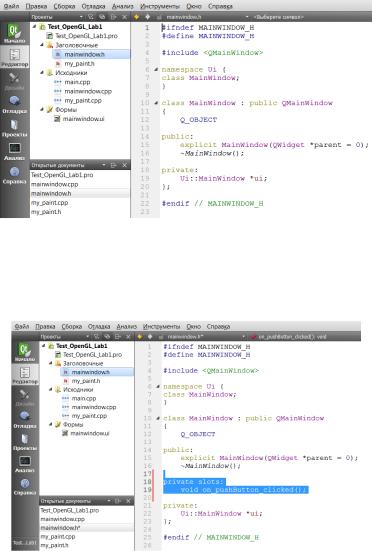Close Открытые документы panel in window without highlighted code
372x551 pixels.
(x=125, y=165)
